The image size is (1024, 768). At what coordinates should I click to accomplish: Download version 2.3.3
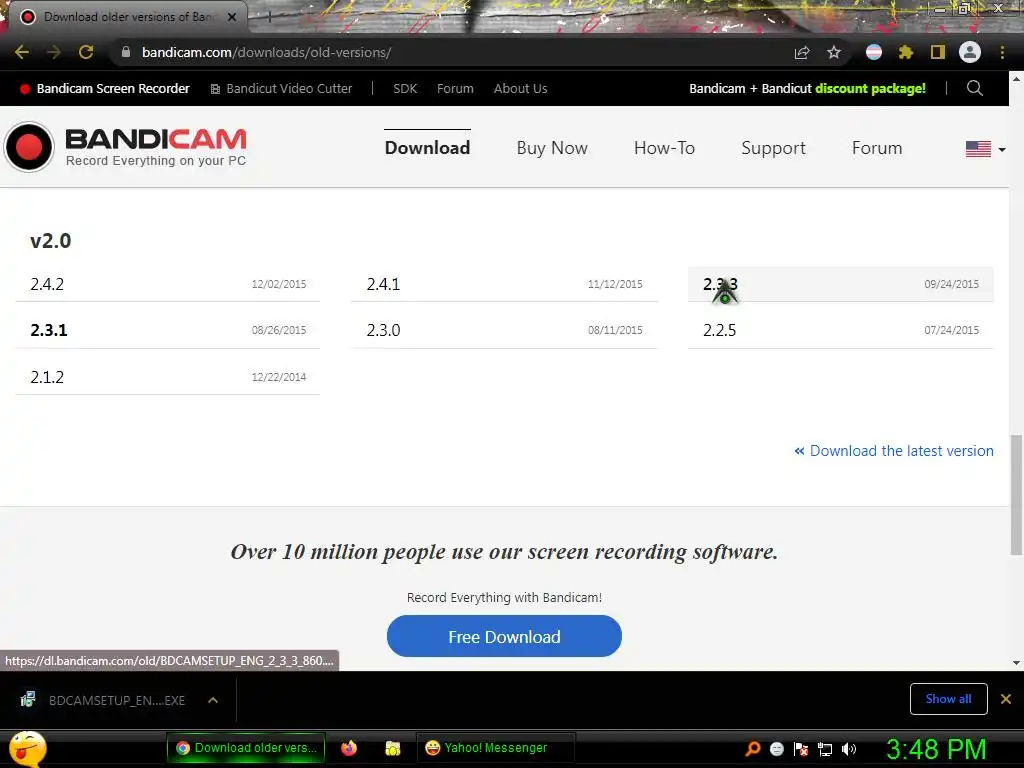(x=840, y=284)
